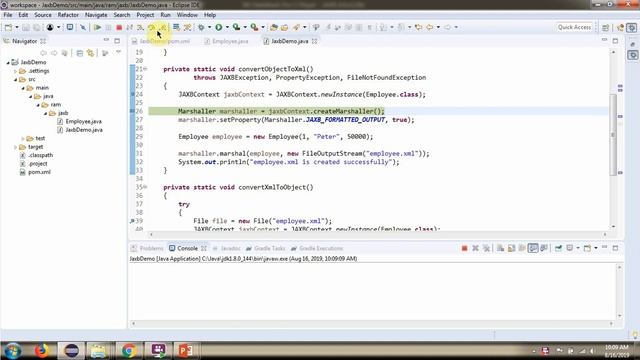Open PowerPoint from the taskbar

click(186, 351)
